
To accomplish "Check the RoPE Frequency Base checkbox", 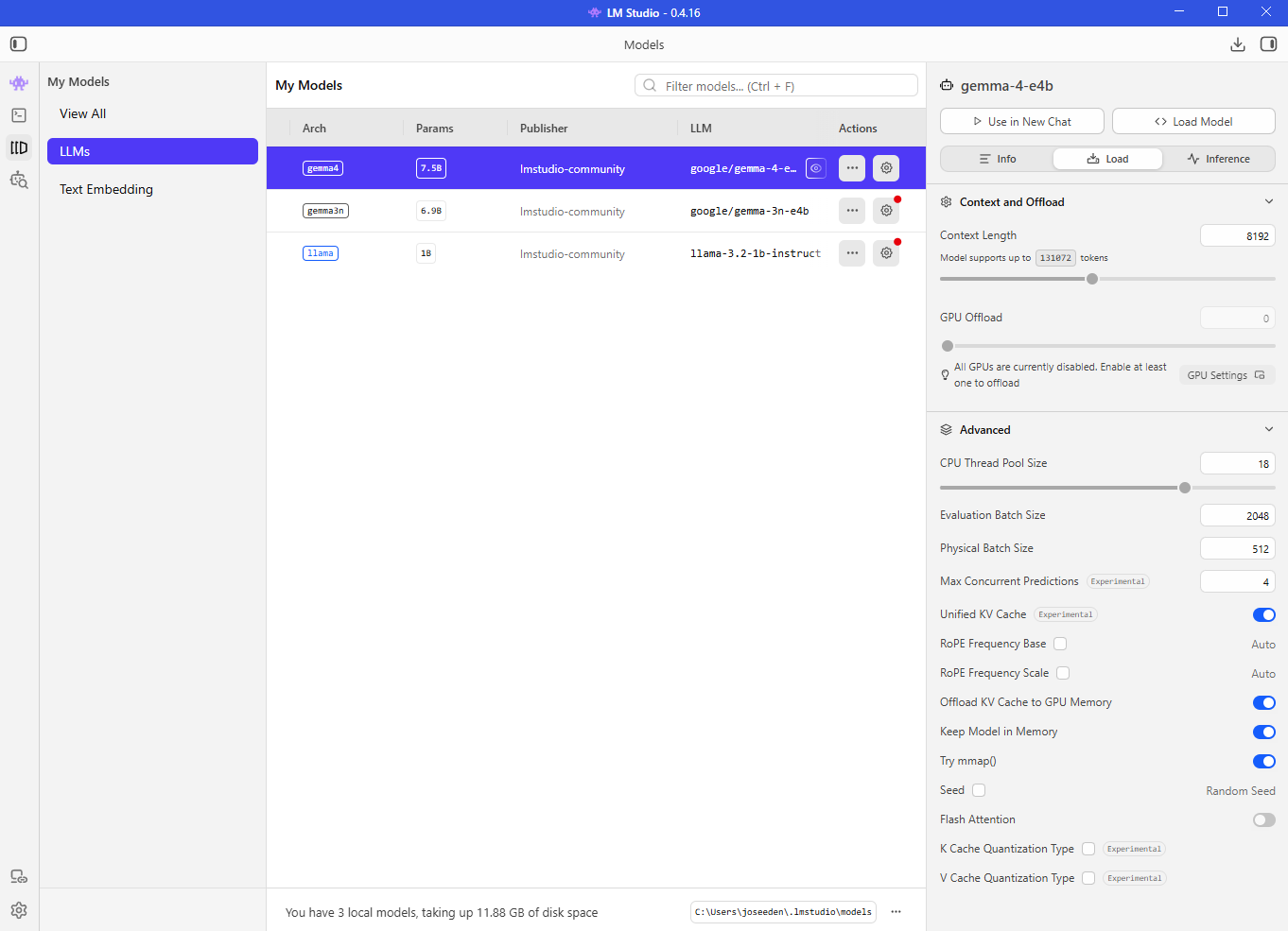I will [1060, 644].
